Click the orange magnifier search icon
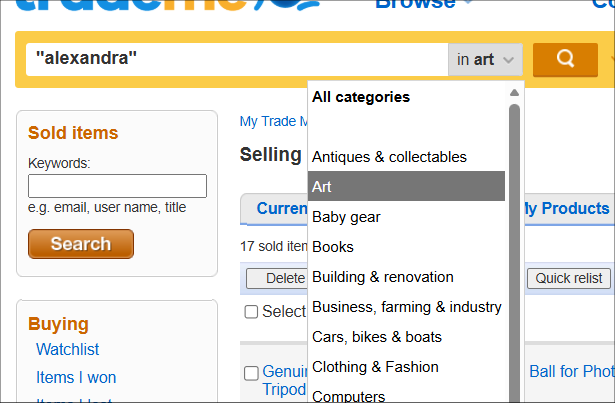Image resolution: width=615 pixels, height=403 pixels. [x=565, y=59]
